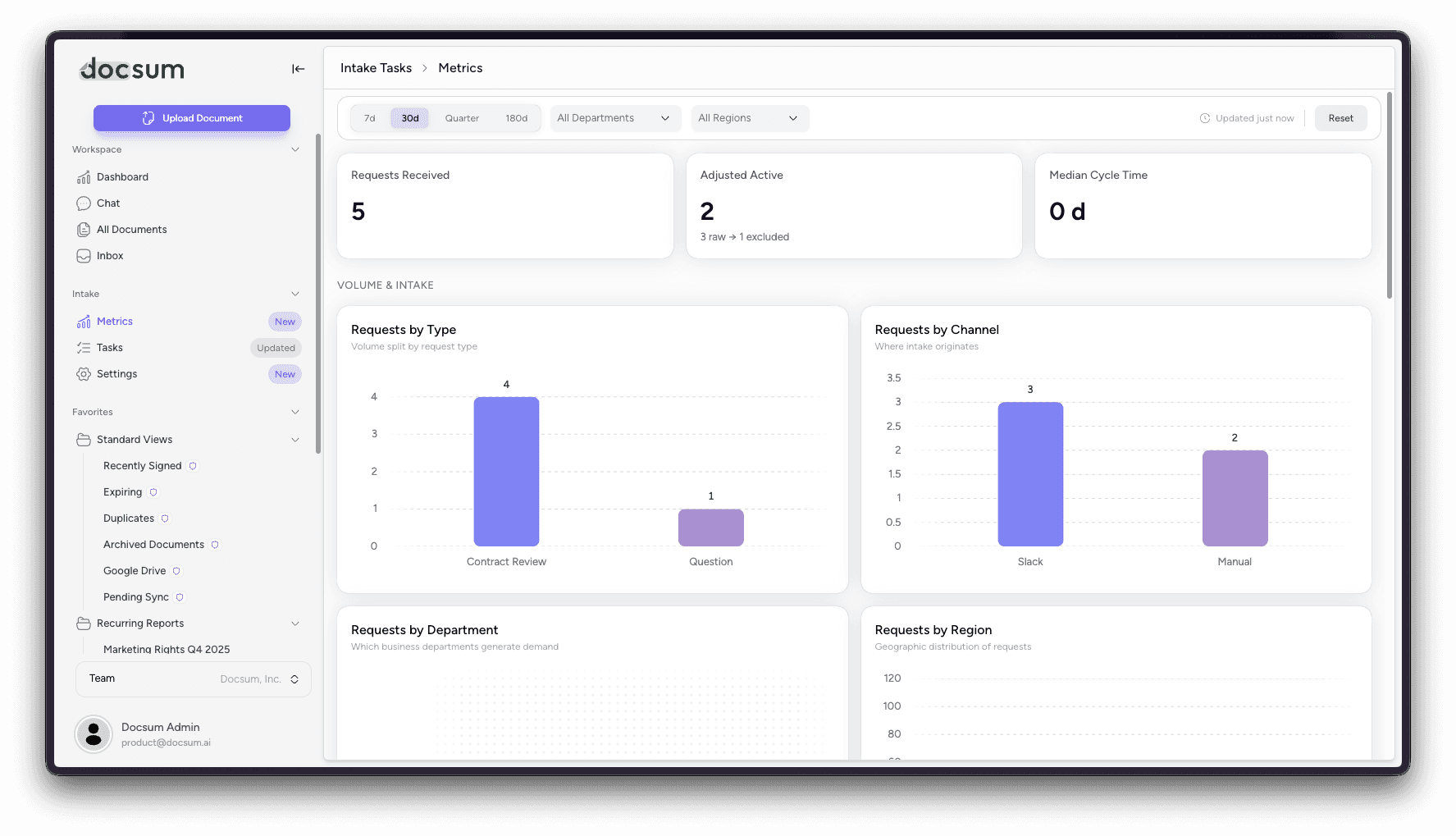Click shield icon next to Recently Signed
Viewport: 1456px width, 836px height.
point(193,466)
